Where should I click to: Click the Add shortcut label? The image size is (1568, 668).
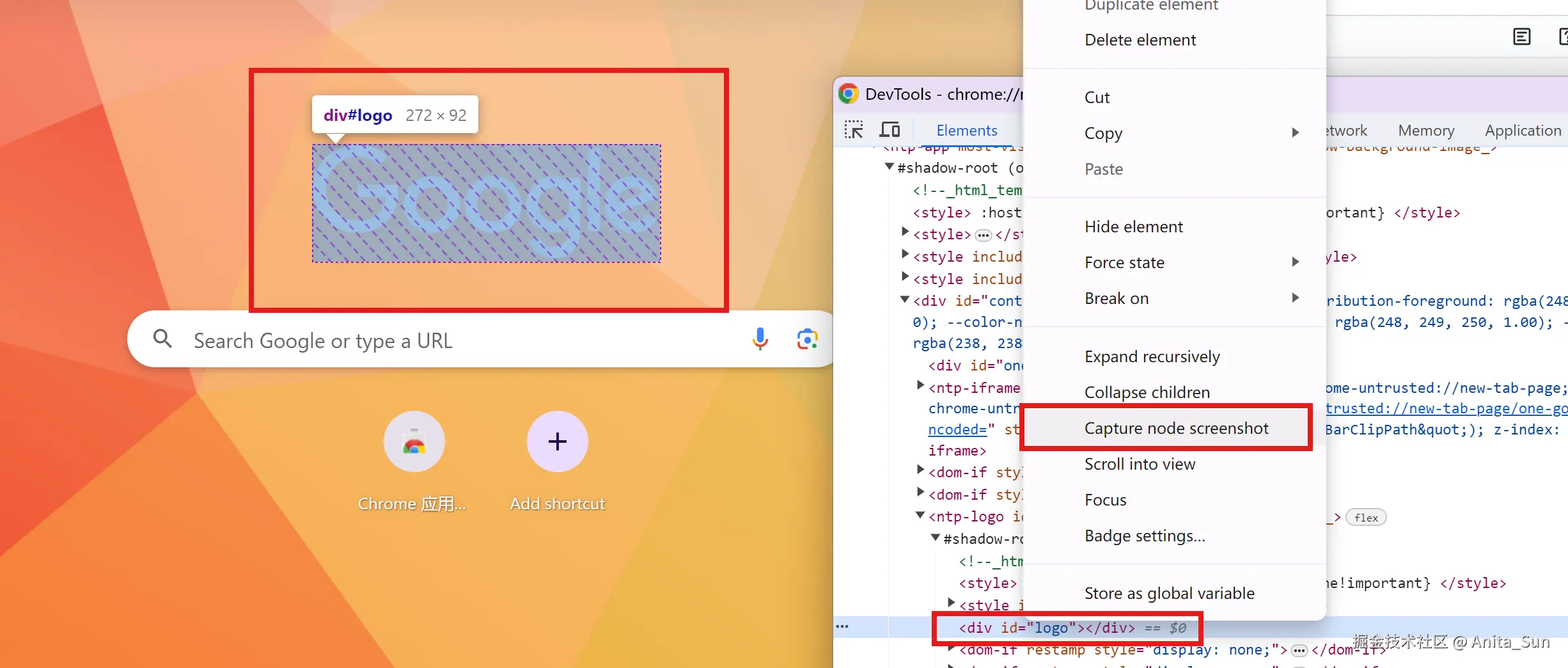[557, 504]
